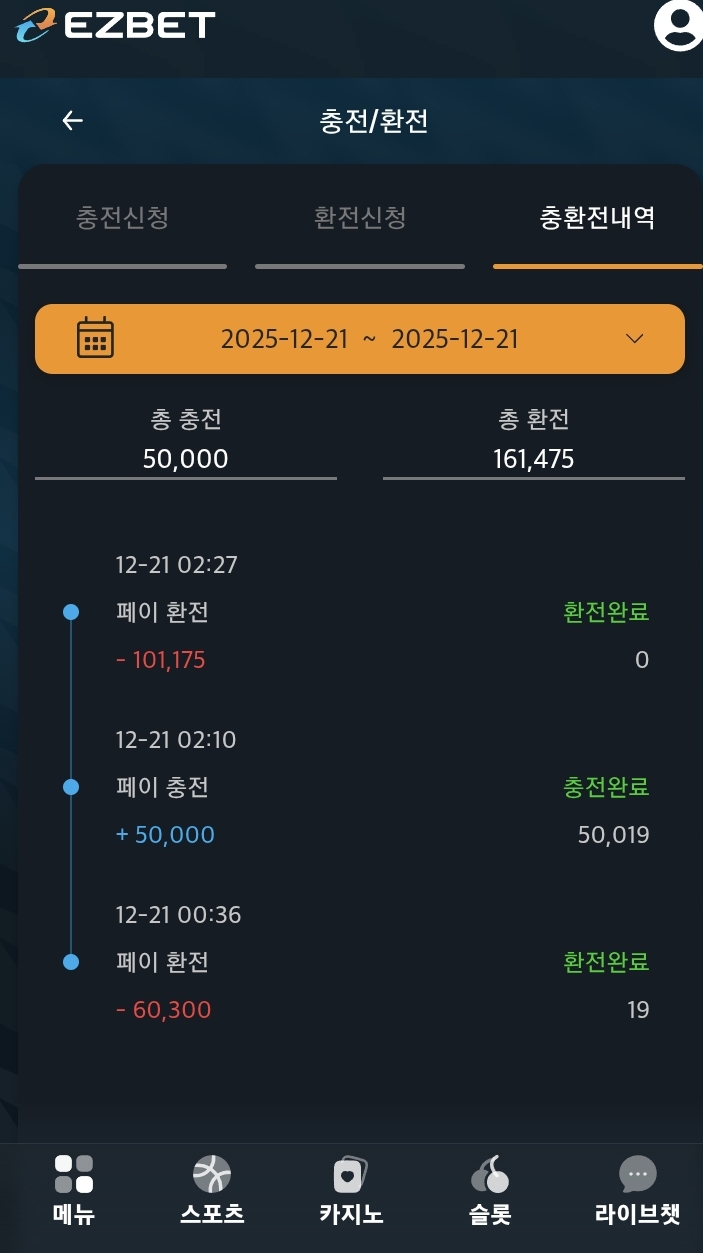The image size is (703, 1253).
Task: Open the 메뉴 grid icon
Action: [73, 1174]
